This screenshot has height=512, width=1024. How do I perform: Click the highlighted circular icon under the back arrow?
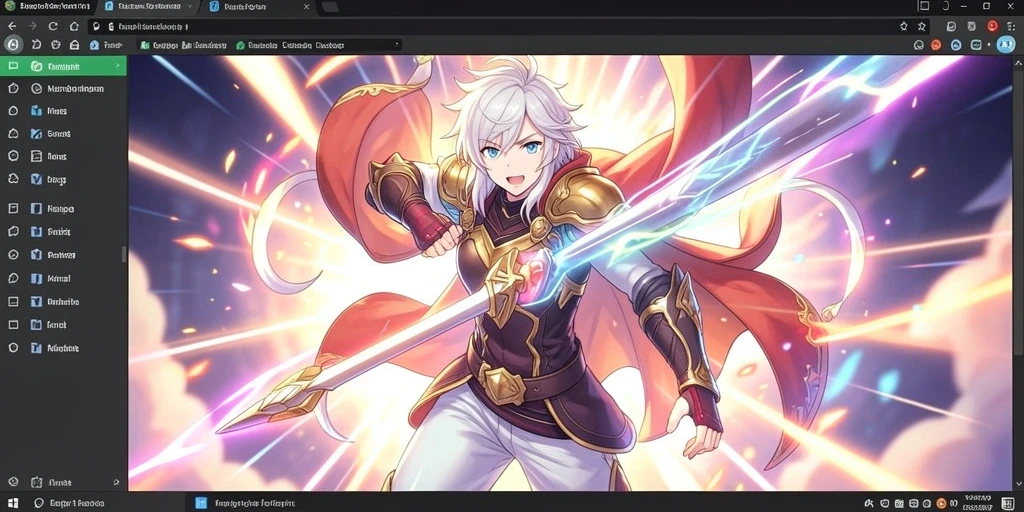tap(13, 44)
